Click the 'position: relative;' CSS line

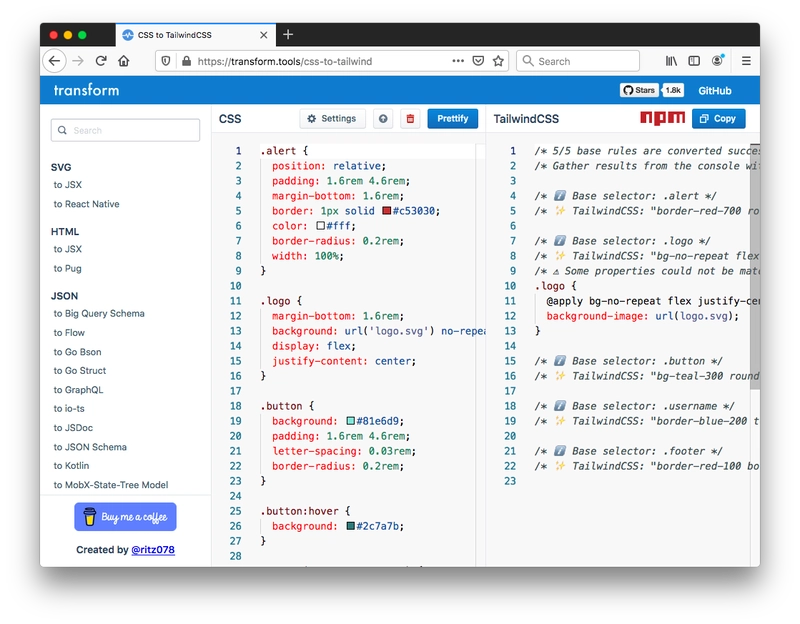(329, 166)
